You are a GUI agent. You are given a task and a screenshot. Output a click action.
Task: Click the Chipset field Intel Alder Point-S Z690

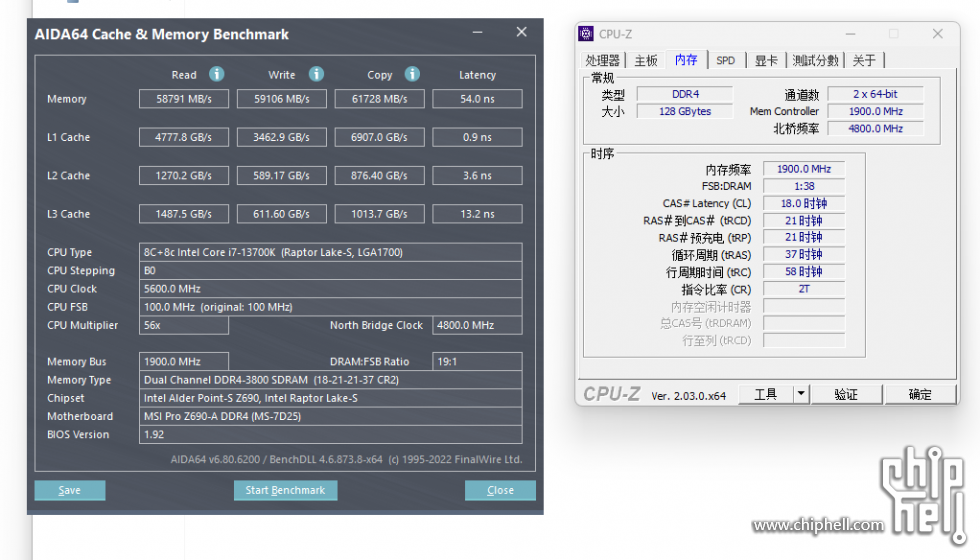click(331, 398)
